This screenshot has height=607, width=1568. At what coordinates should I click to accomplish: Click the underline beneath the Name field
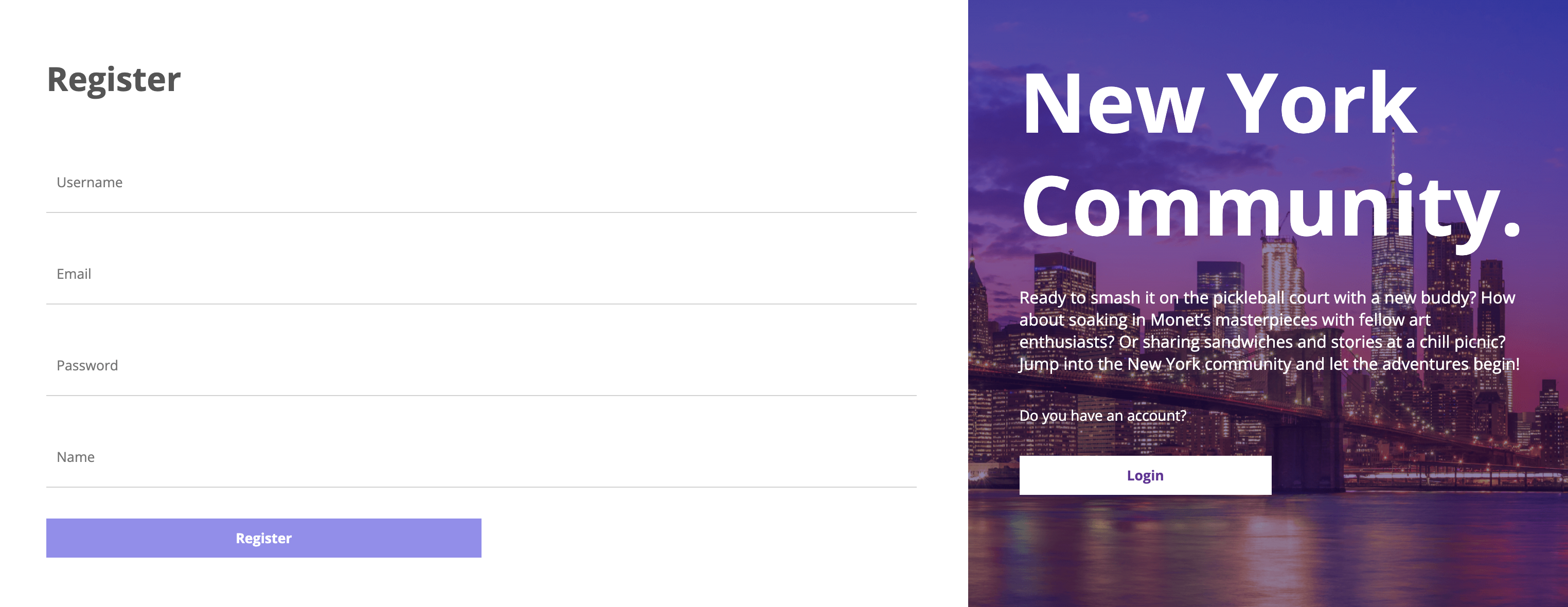coord(481,487)
